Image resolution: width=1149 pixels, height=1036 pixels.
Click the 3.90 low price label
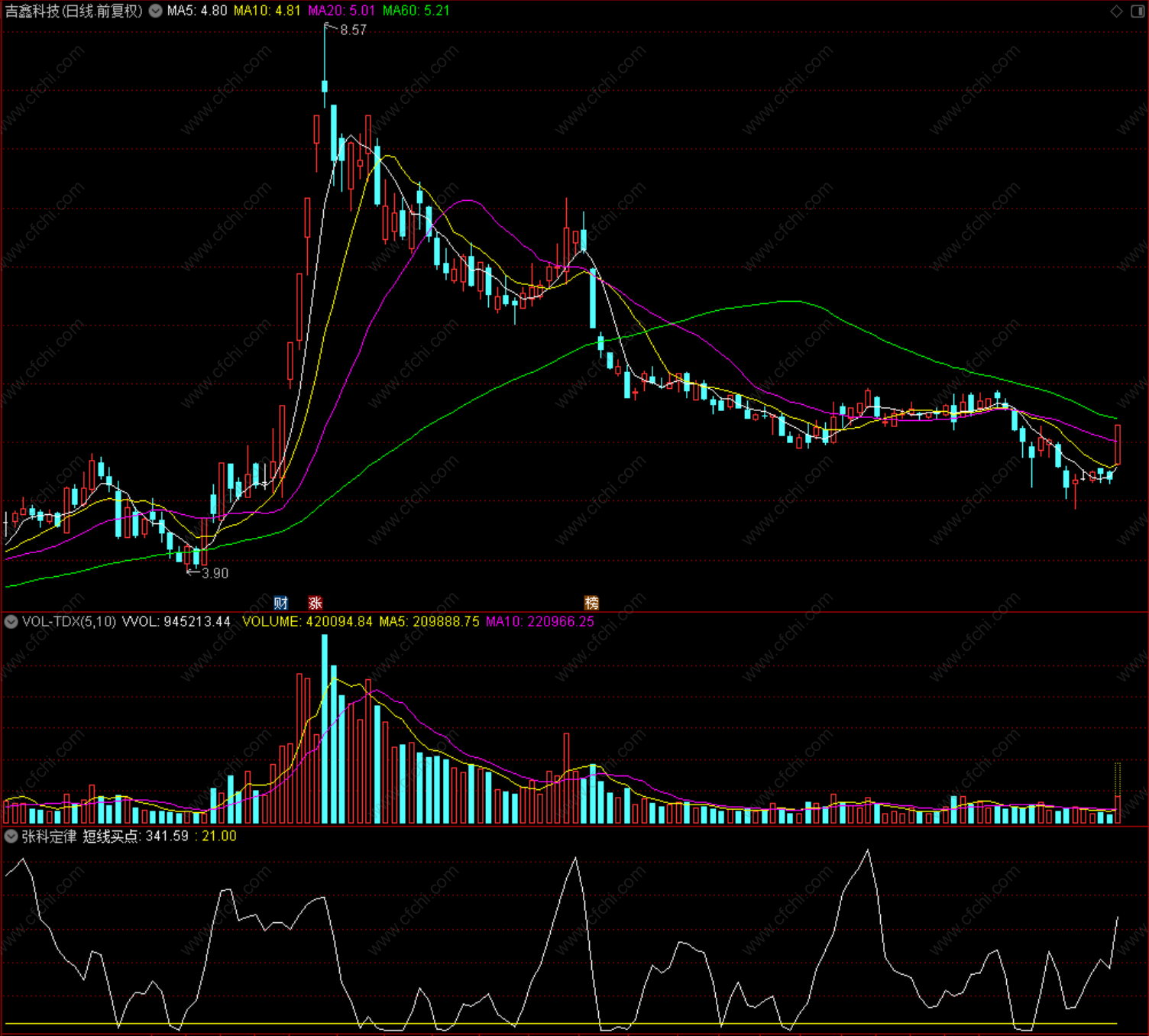click(215, 573)
